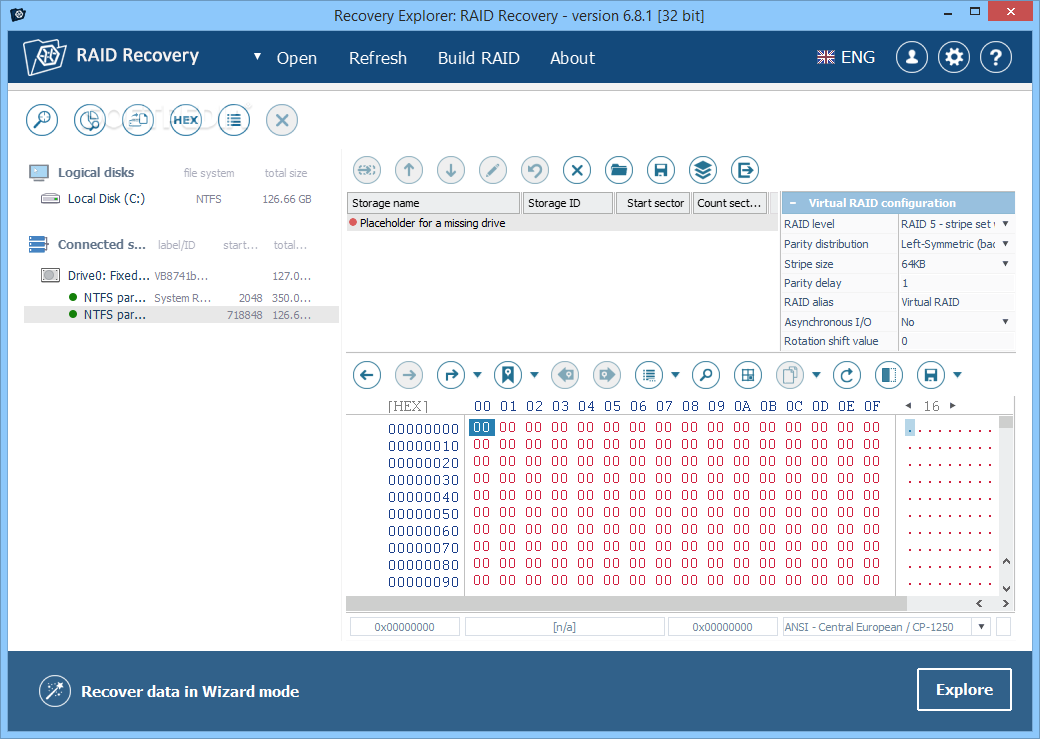Click the save floppy icon in hex toolbar

tap(931, 375)
